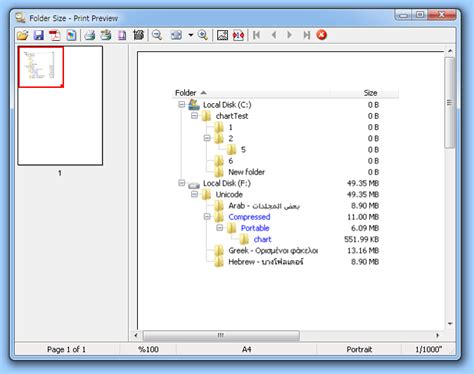Collapse the Local Disk (F:) node
474x374 pixels.
coord(182,183)
